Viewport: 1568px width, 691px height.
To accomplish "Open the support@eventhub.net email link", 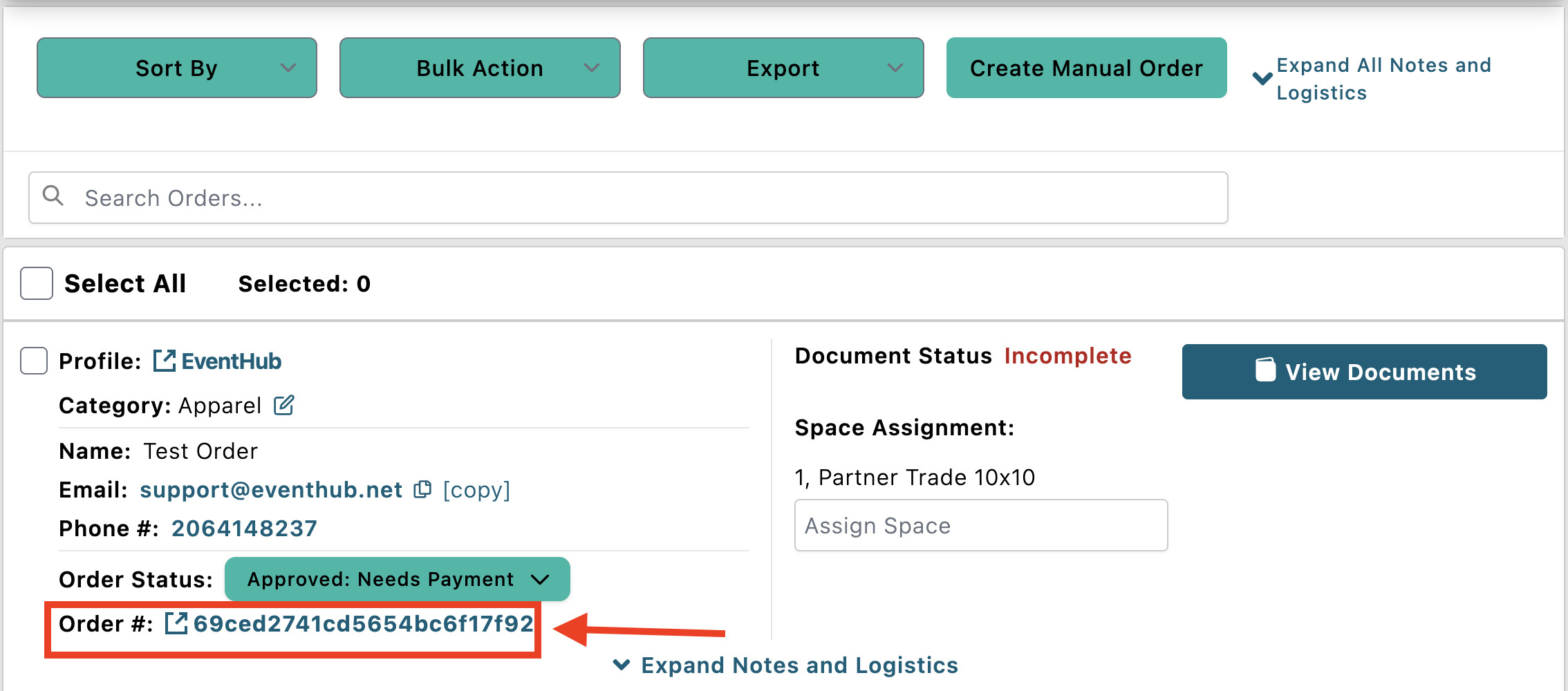I will tap(271, 489).
